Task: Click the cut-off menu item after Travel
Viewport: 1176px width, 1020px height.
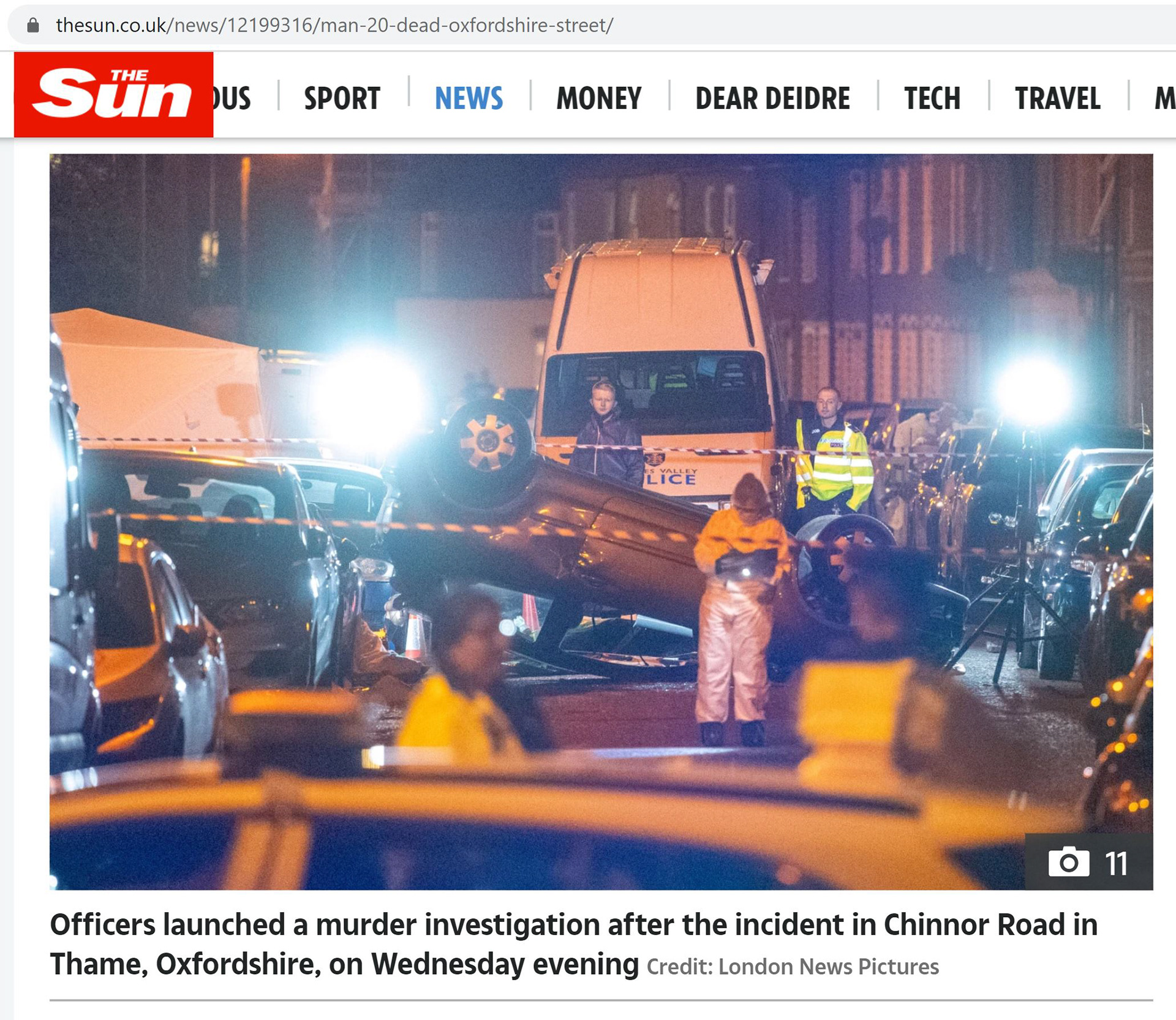Action: tap(1165, 98)
